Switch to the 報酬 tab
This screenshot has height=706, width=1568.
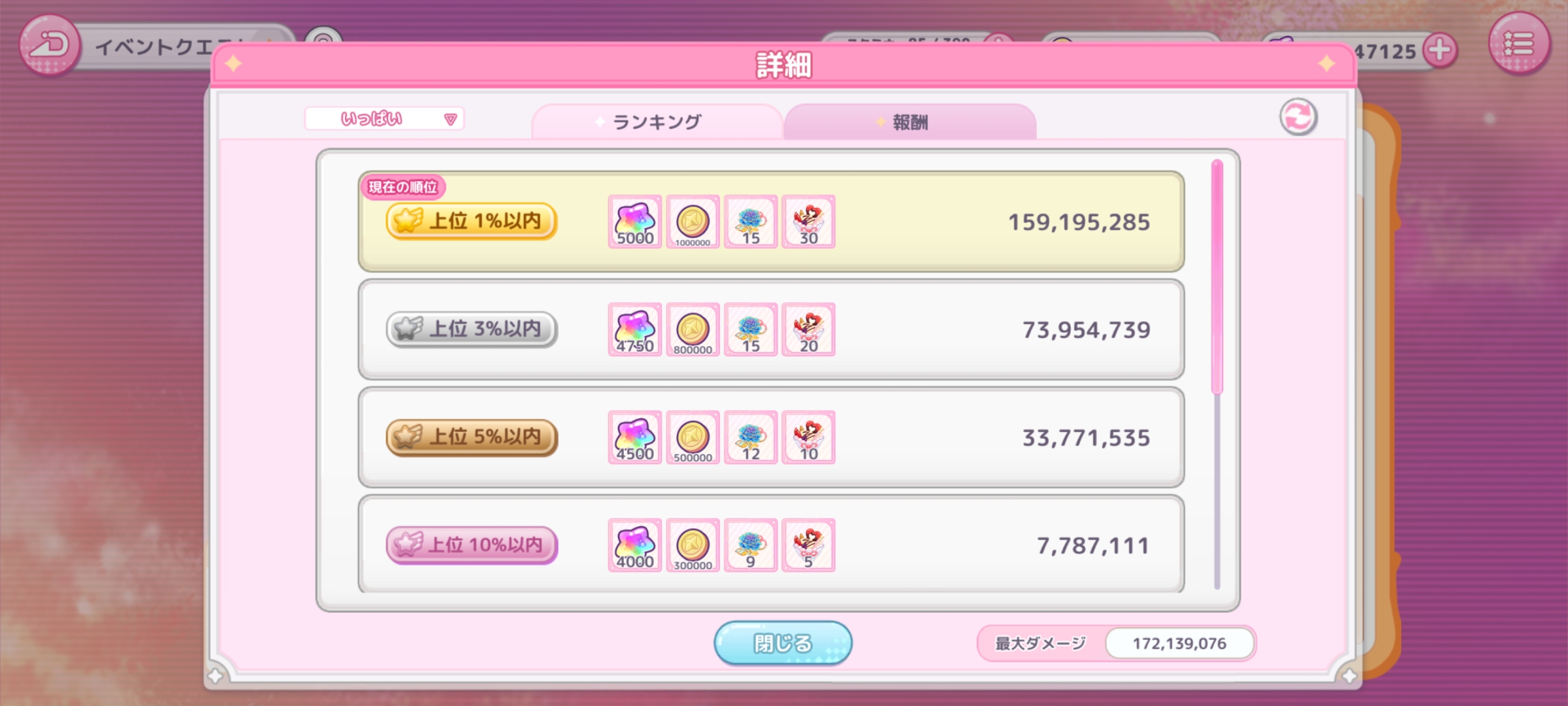[910, 122]
